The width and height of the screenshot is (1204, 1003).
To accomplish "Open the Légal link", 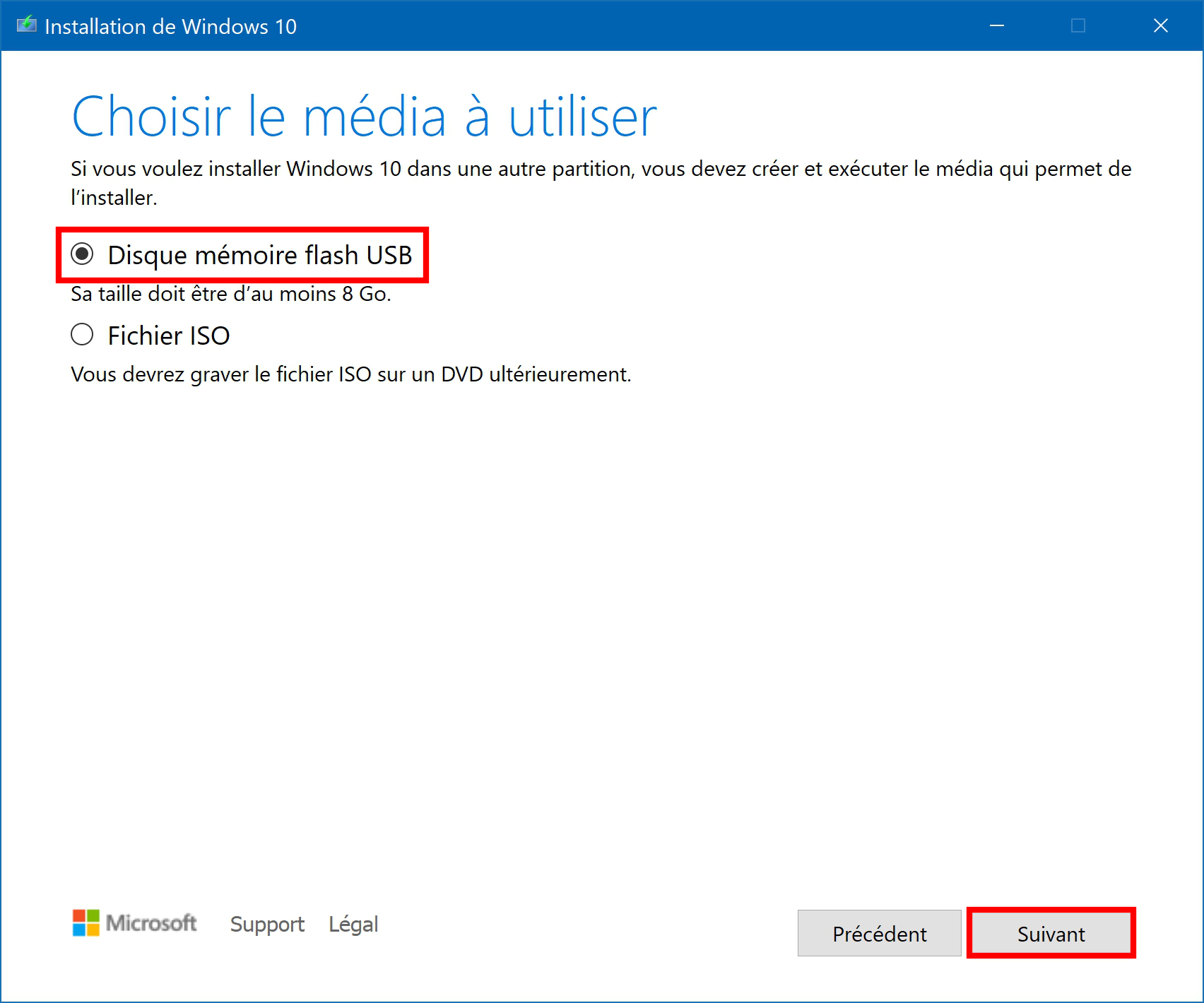I will [x=353, y=924].
